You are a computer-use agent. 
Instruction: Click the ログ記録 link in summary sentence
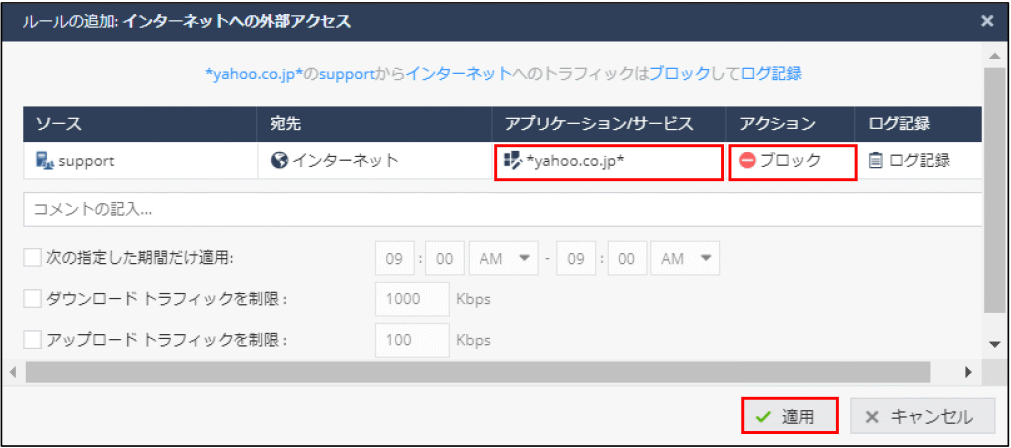point(771,73)
